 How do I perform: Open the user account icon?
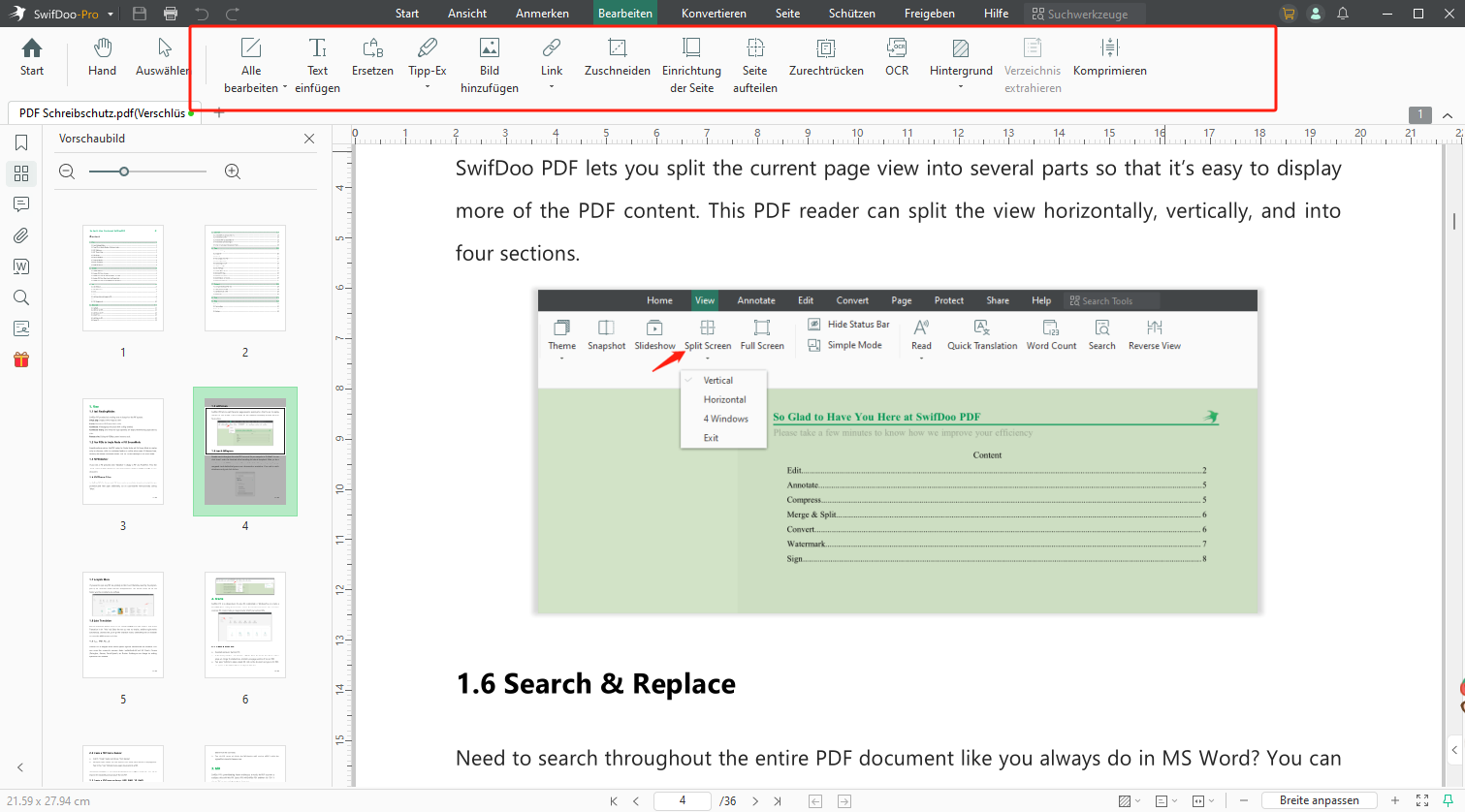coord(1316,14)
